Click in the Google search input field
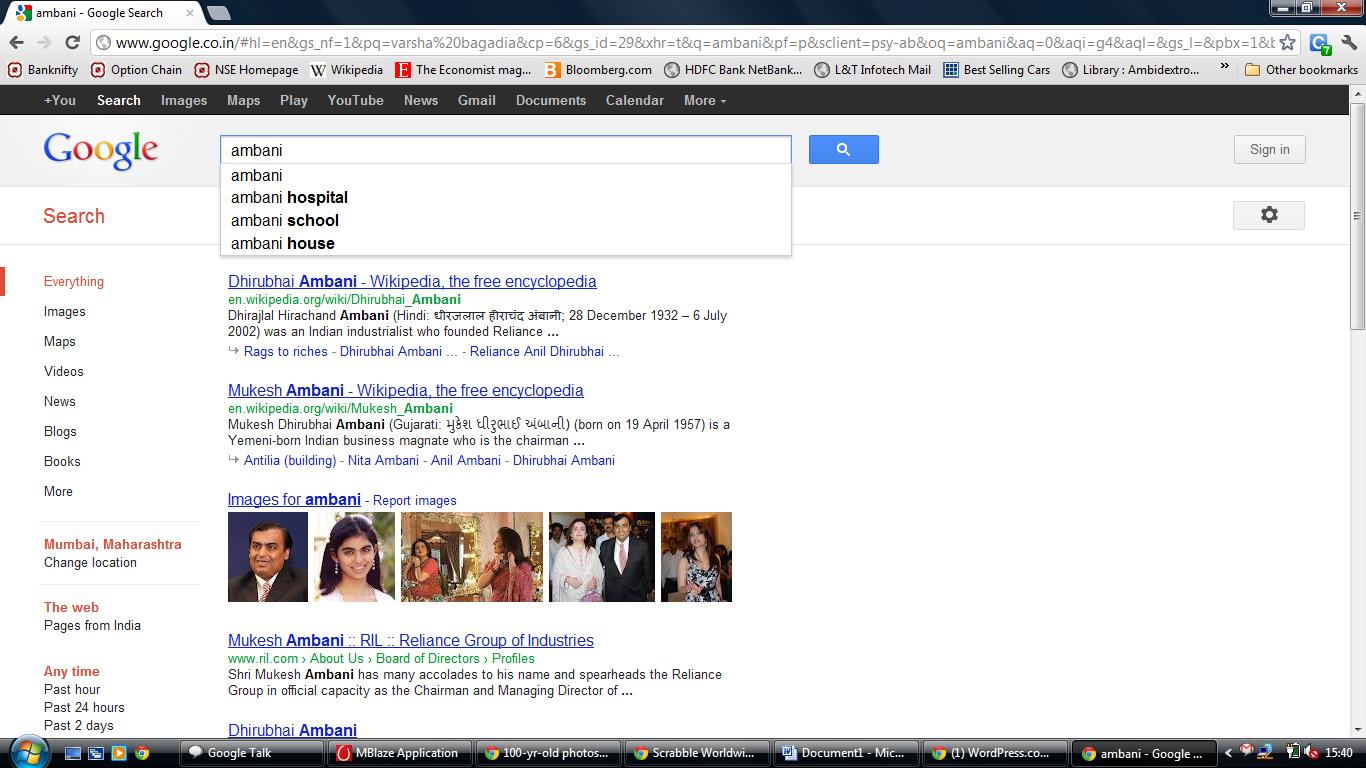The width and height of the screenshot is (1366, 768). point(505,150)
